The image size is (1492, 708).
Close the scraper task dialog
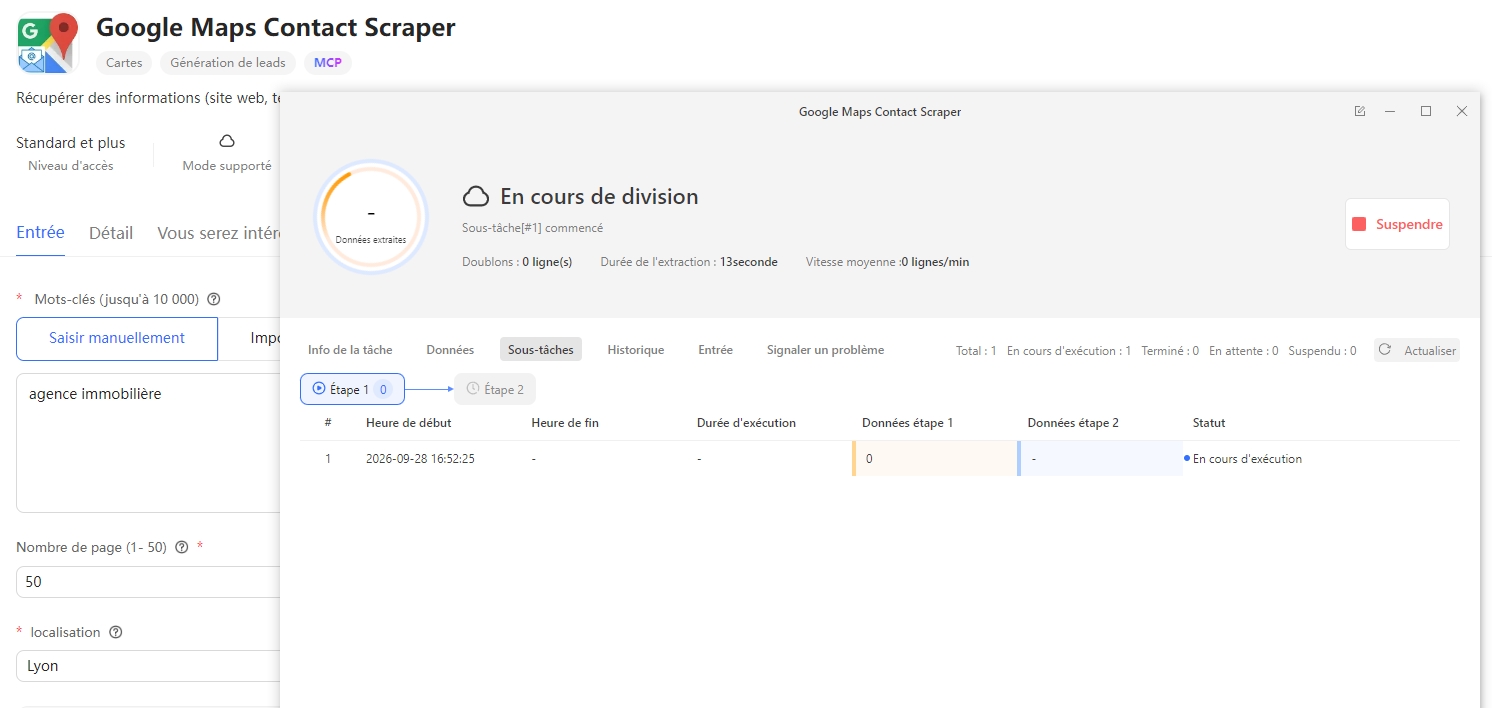point(1462,111)
